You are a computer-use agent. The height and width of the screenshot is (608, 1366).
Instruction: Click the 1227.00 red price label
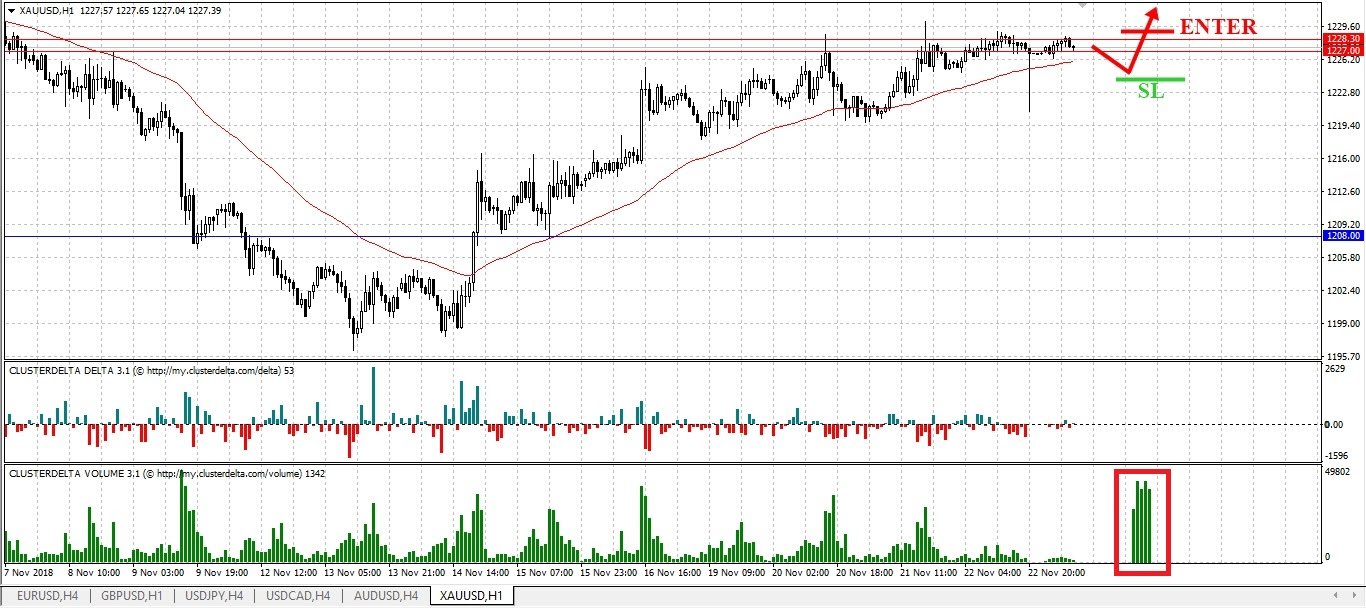click(x=1343, y=50)
